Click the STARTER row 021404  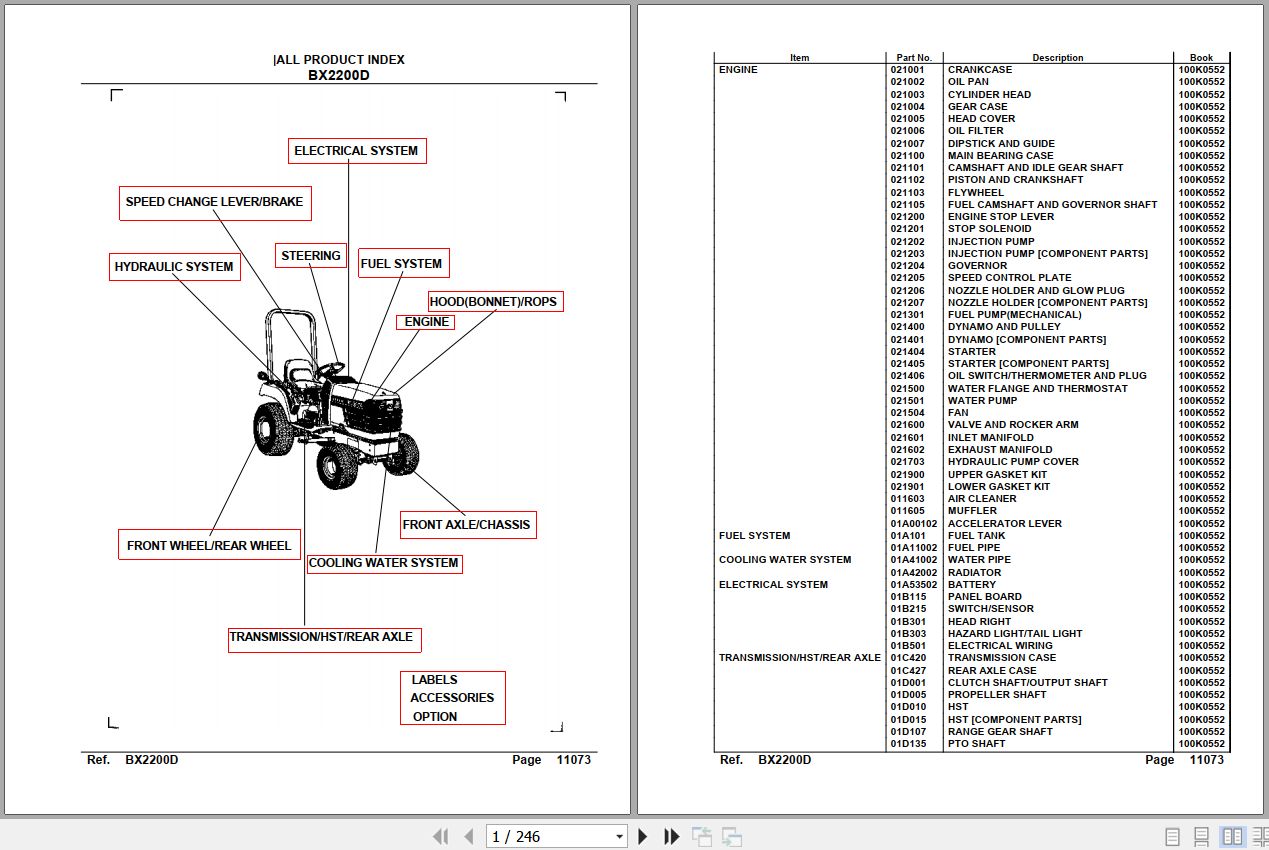(971, 352)
